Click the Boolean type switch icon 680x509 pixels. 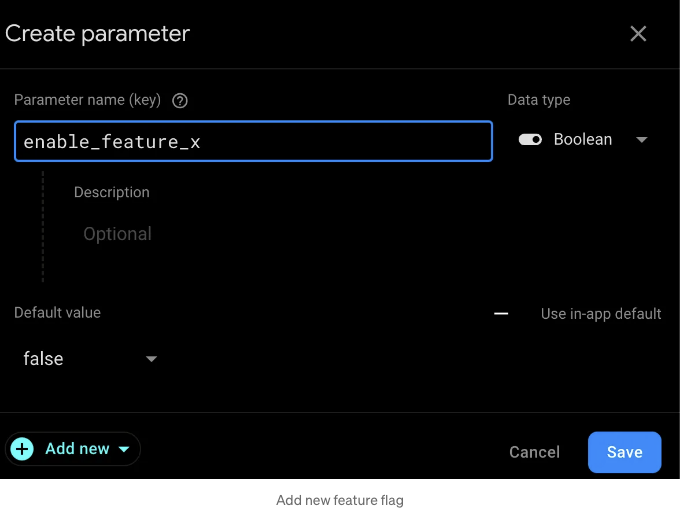coord(530,140)
